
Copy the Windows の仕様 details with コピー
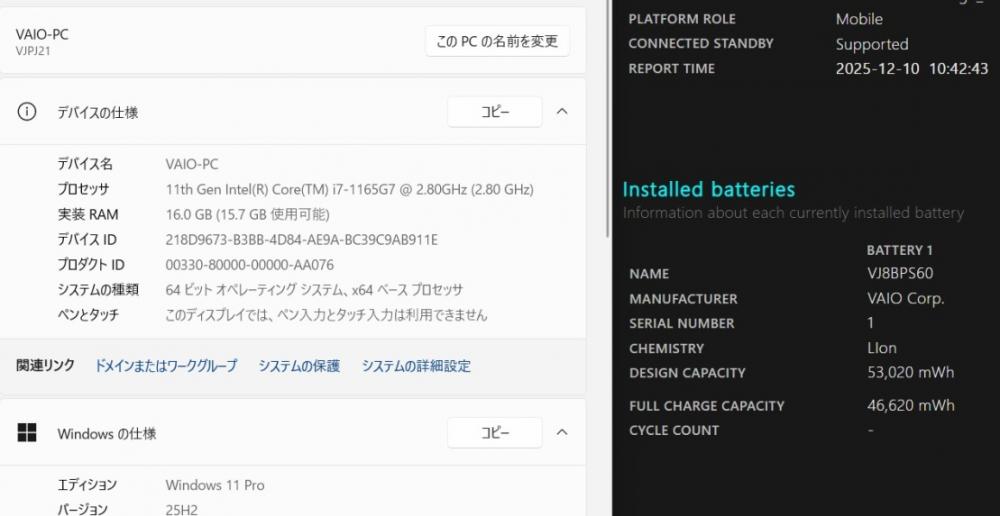(x=494, y=433)
